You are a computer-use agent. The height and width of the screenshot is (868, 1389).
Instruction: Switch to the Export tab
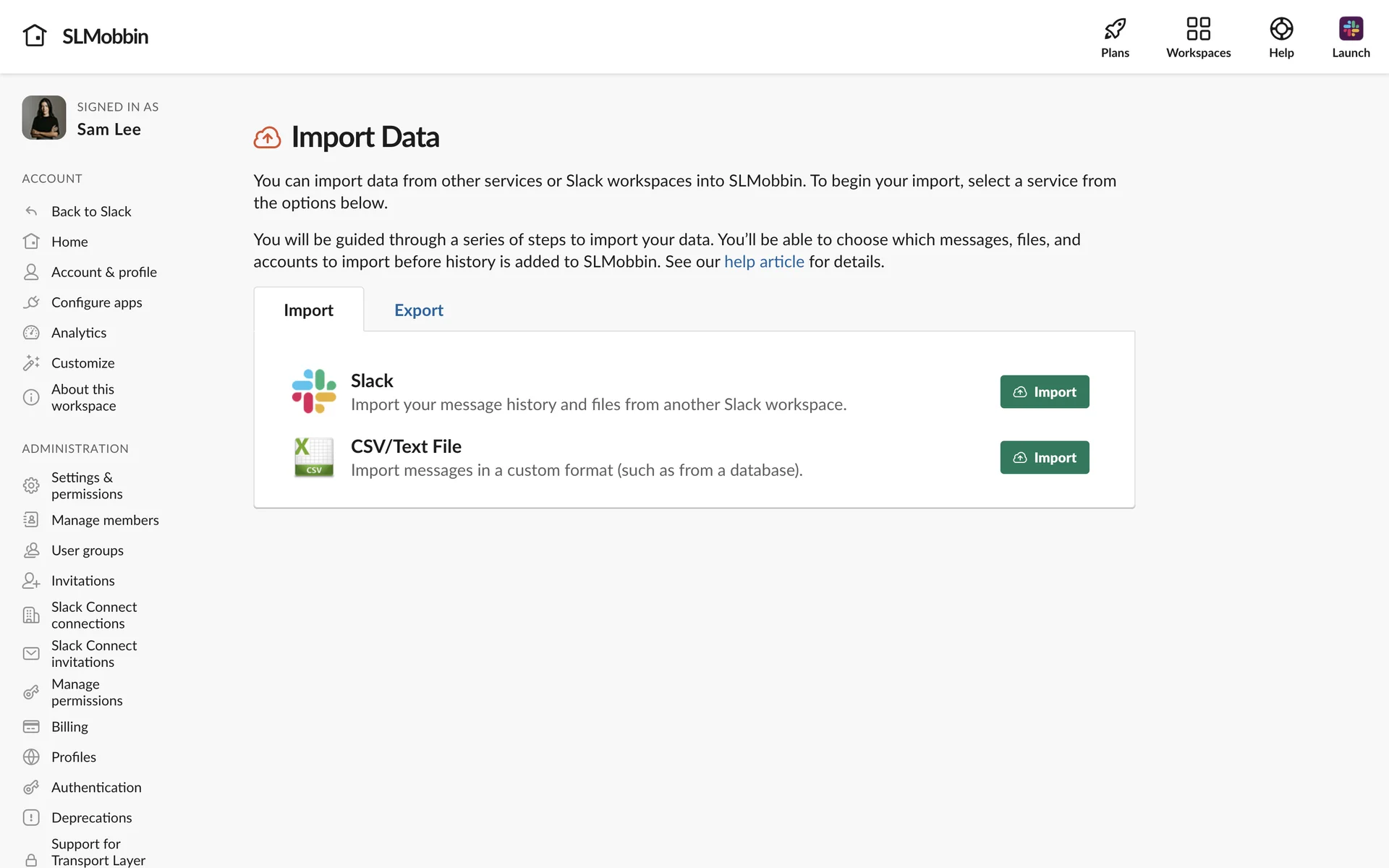(x=418, y=310)
